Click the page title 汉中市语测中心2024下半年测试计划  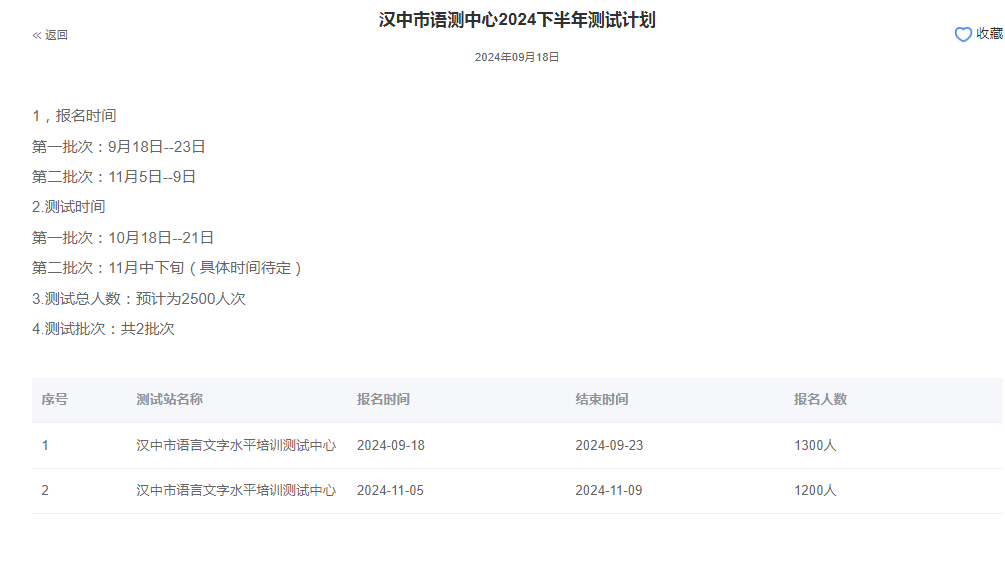click(517, 20)
